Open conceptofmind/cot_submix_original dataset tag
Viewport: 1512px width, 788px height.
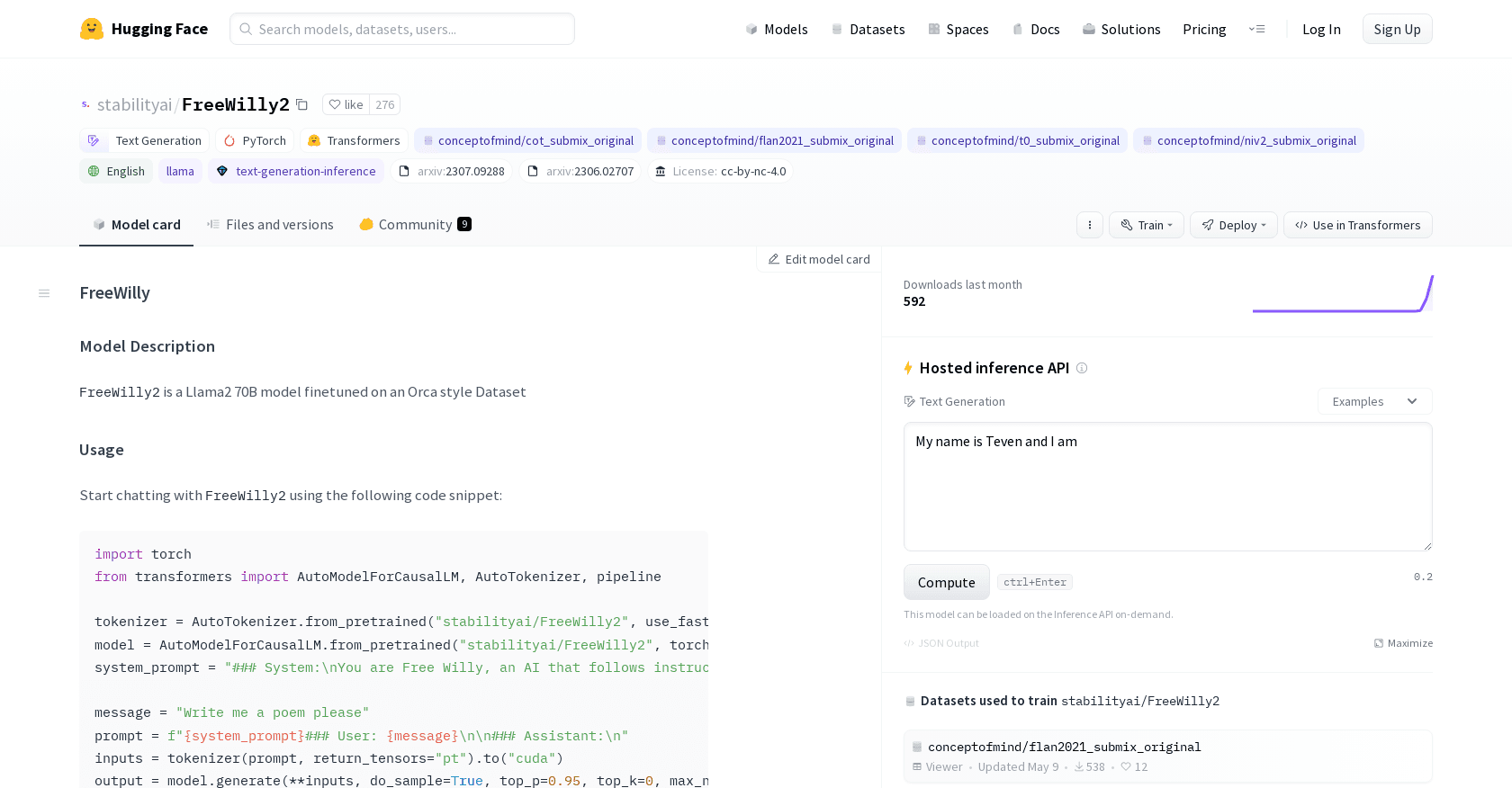tap(527, 140)
